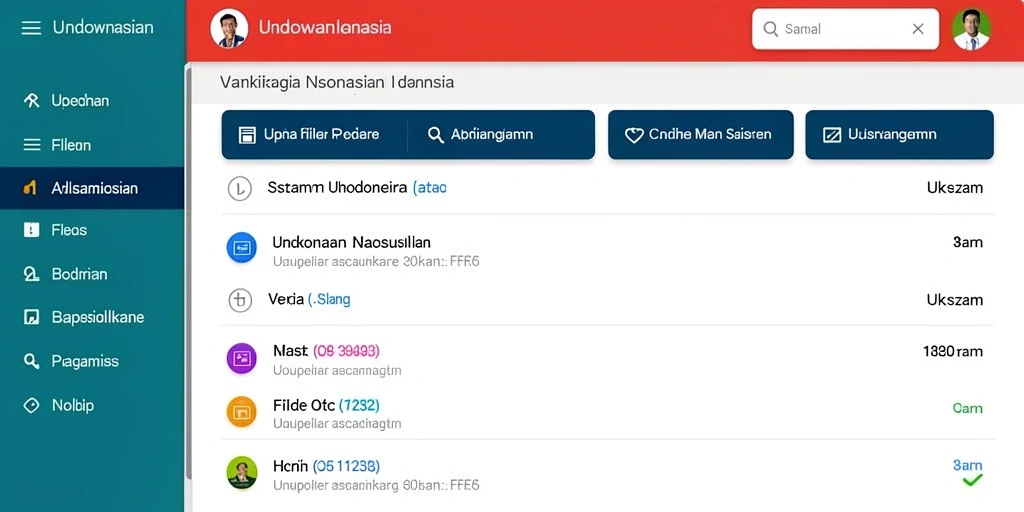Focus the Samal search field
Screen dimensions: 1024x512
coord(845,29)
